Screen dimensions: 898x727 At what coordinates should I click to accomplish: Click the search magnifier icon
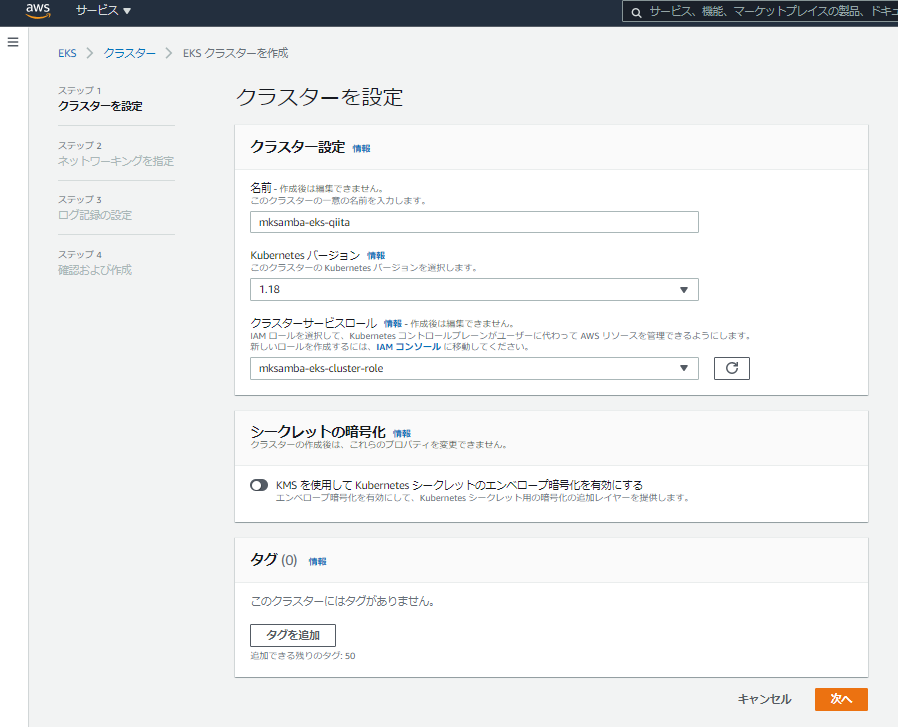pyautogui.click(x=636, y=12)
